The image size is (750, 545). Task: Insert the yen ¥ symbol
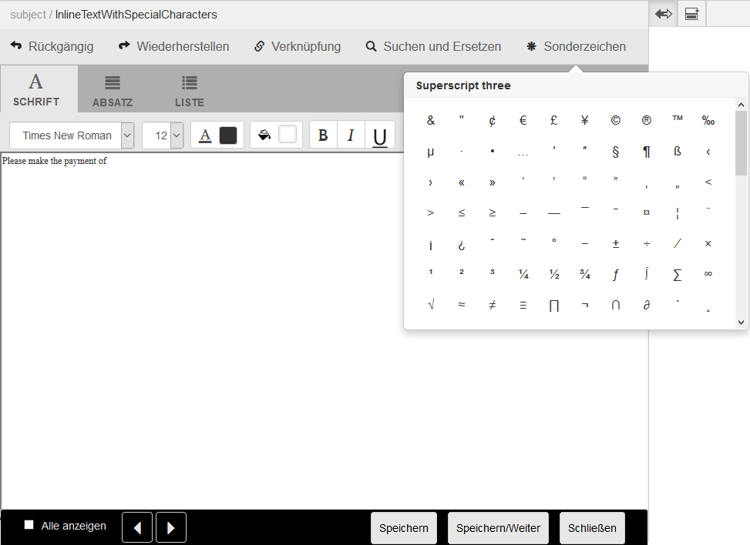coord(585,121)
